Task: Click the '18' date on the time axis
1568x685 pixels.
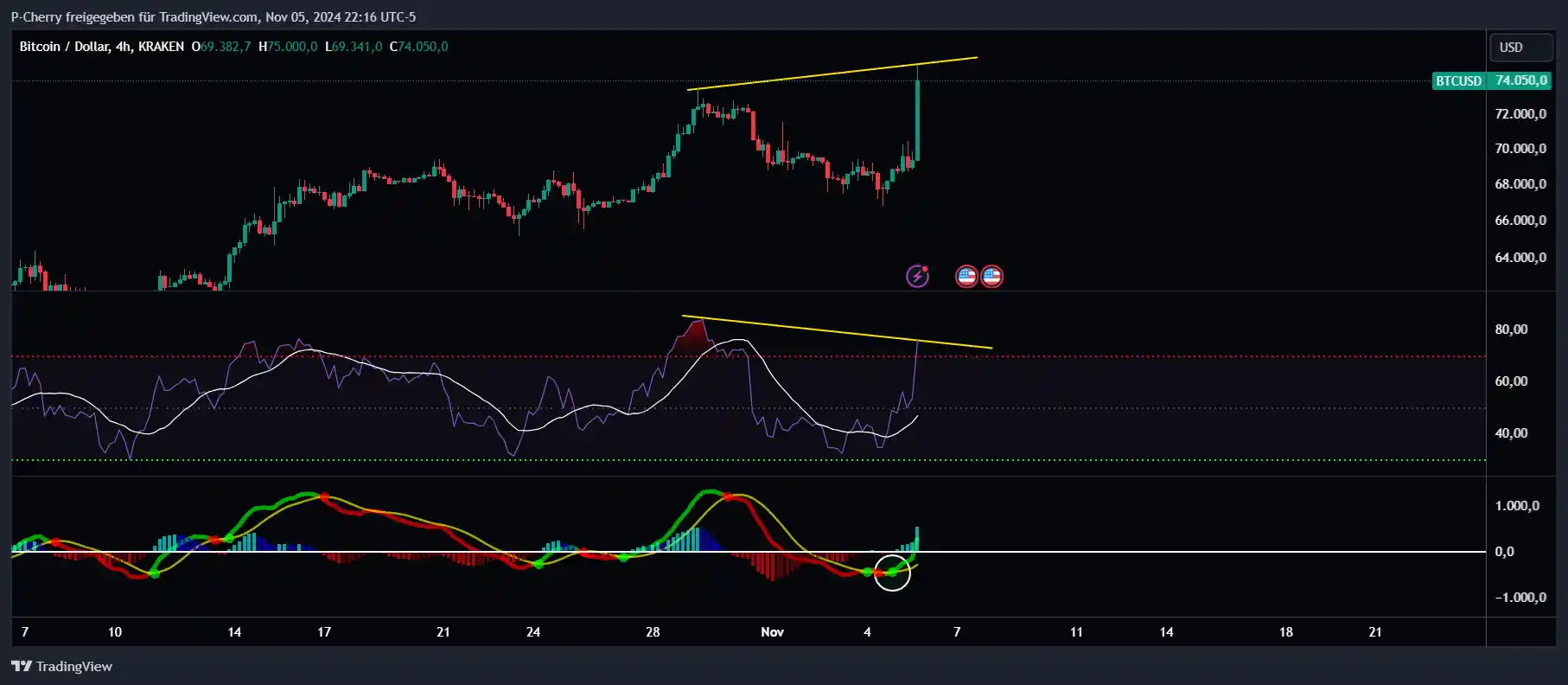Action: tap(1285, 632)
